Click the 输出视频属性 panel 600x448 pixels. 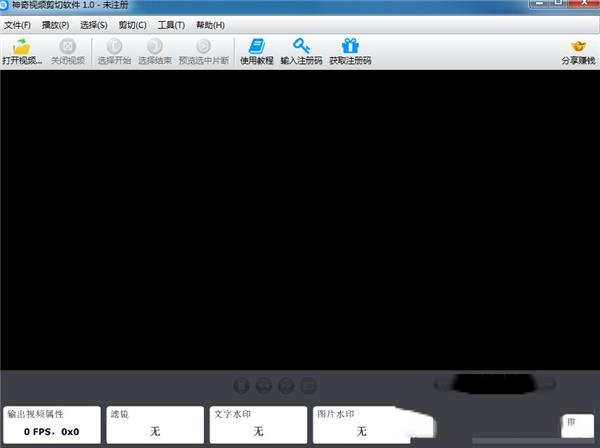point(52,424)
